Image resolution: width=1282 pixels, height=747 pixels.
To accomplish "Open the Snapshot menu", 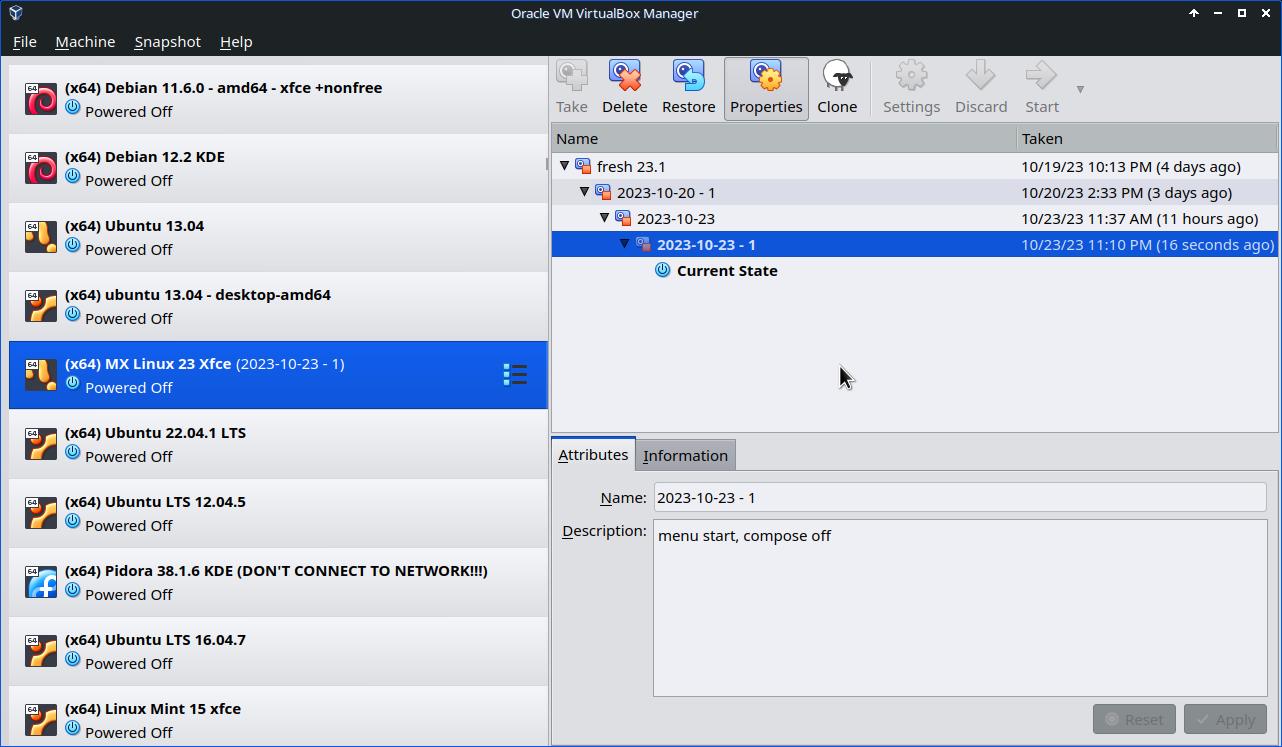I will 168,42.
